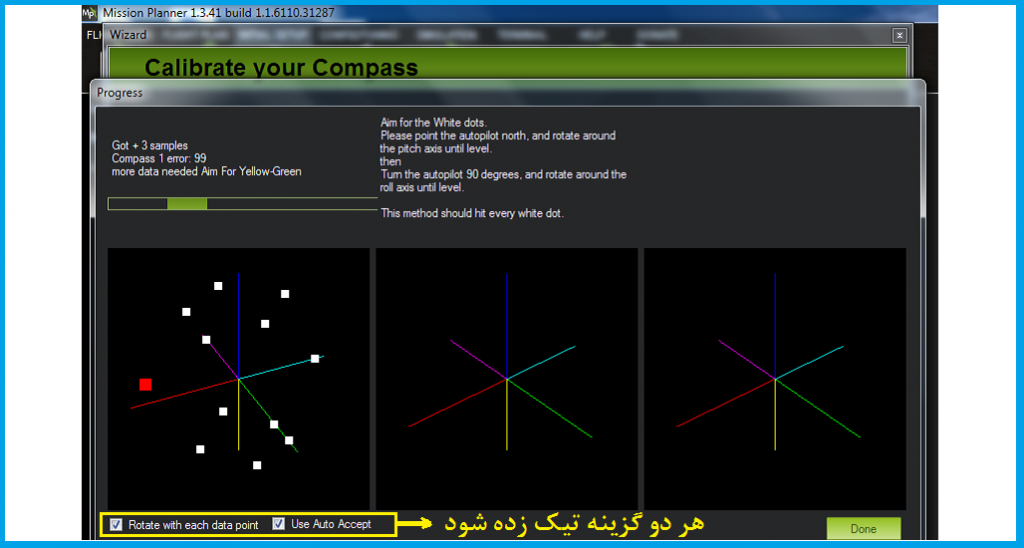The image size is (1024, 548).
Task: Disable the Use Auto Accept checkbox
Action: point(279,524)
